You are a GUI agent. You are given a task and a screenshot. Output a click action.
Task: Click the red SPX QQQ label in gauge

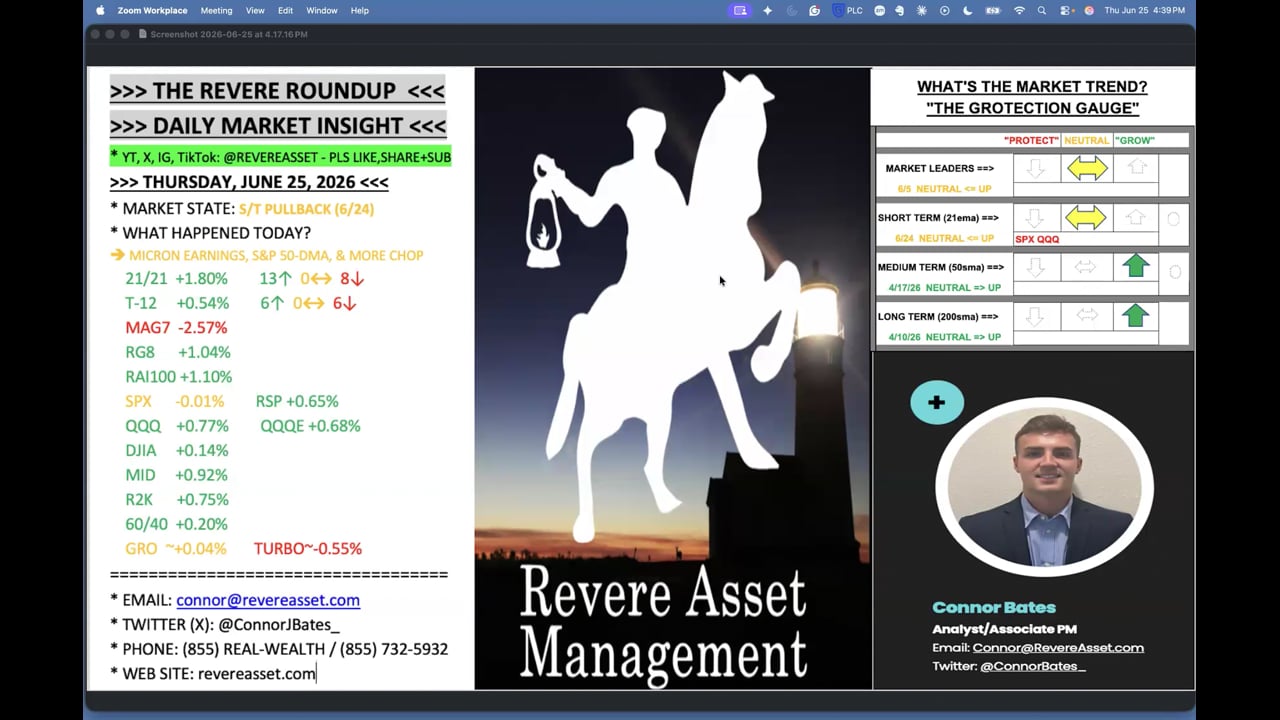(1037, 239)
